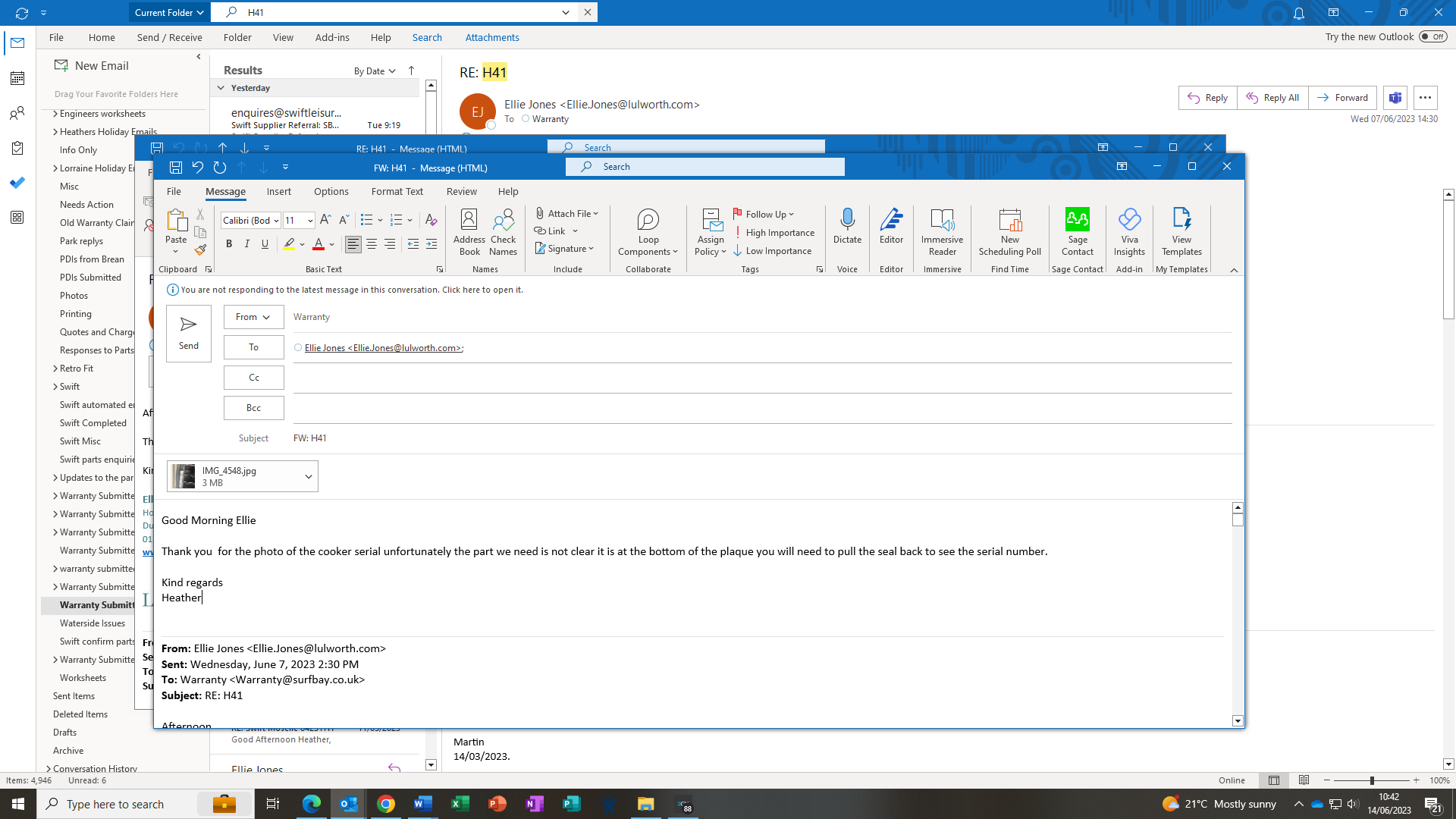This screenshot has height=819, width=1456.
Task: Click the Bcc button
Action: click(253, 408)
